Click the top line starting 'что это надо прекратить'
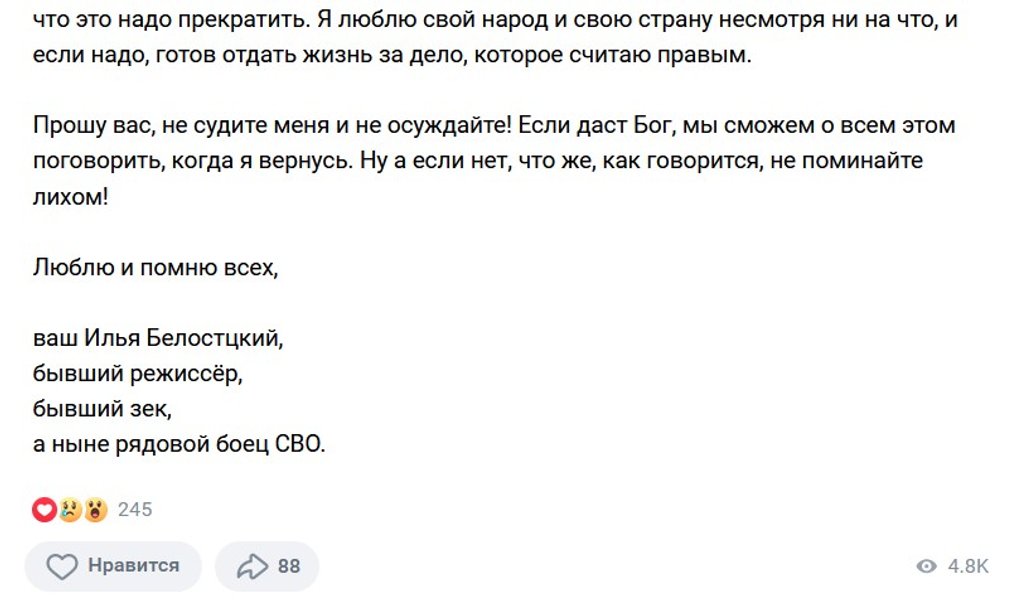 [x=496, y=20]
